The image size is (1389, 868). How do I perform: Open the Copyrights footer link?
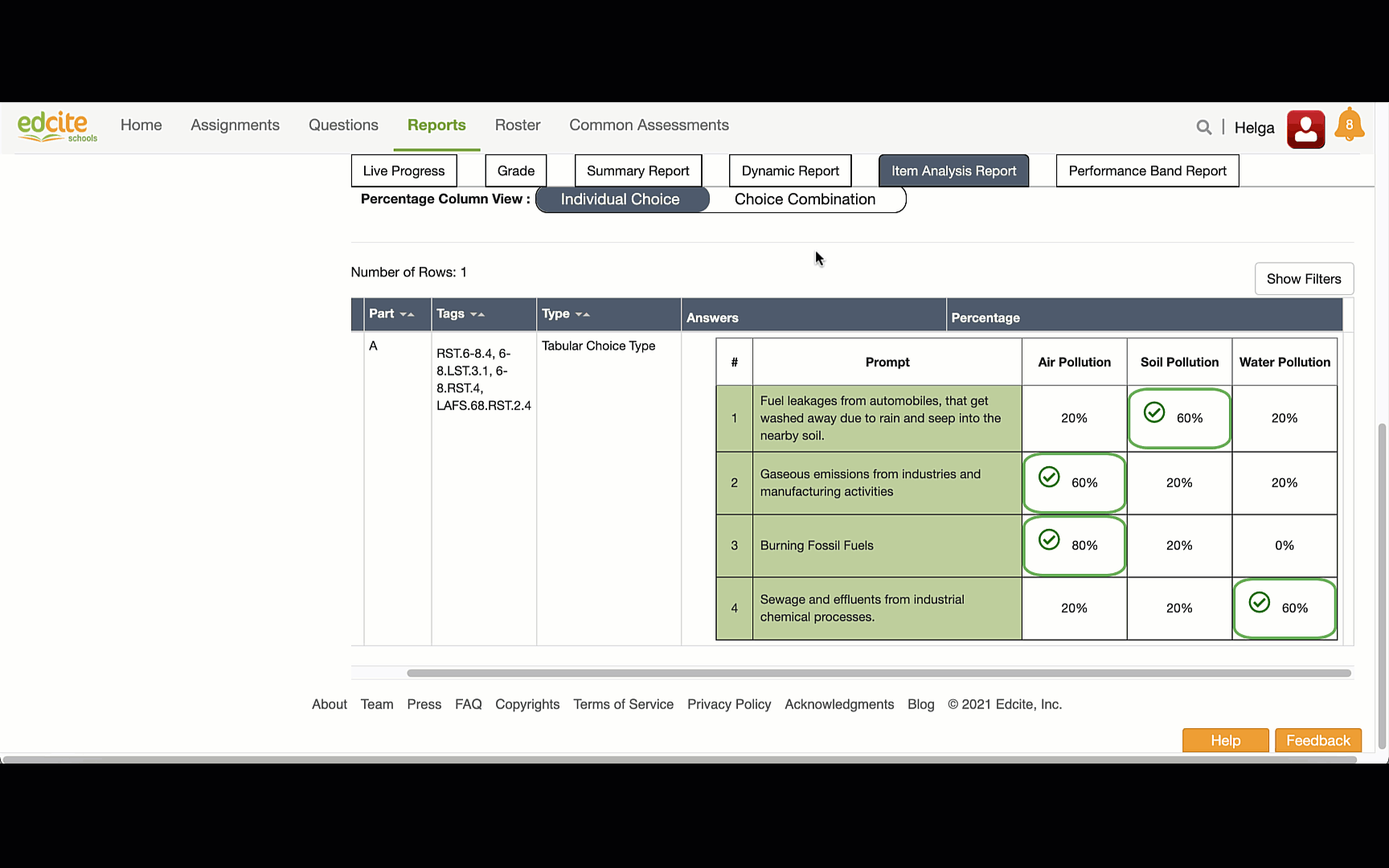tap(527, 705)
